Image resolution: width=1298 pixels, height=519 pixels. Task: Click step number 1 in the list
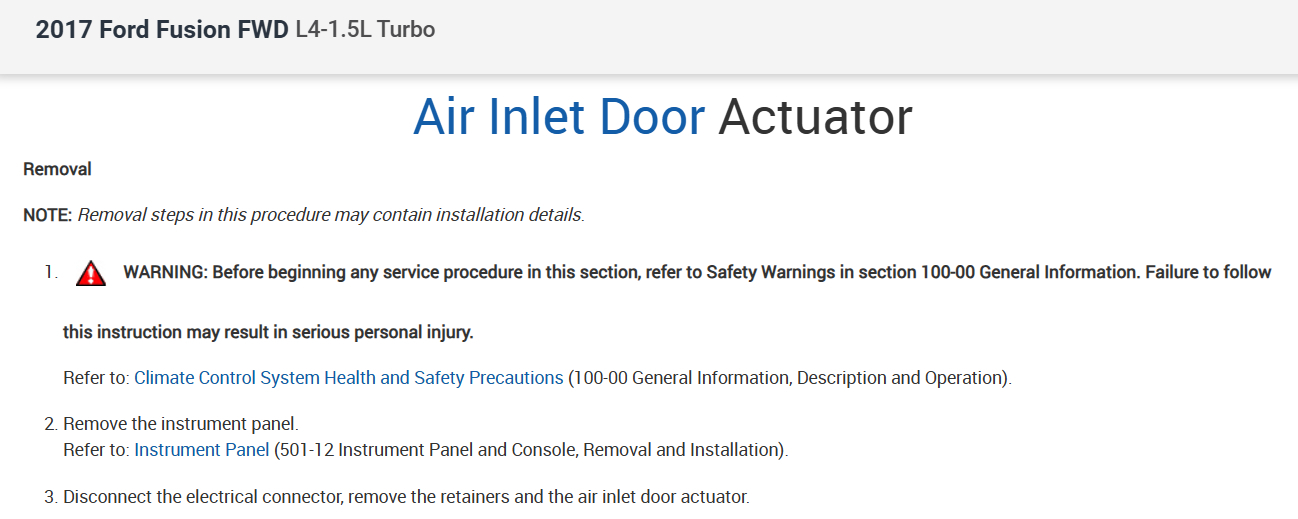[50, 272]
